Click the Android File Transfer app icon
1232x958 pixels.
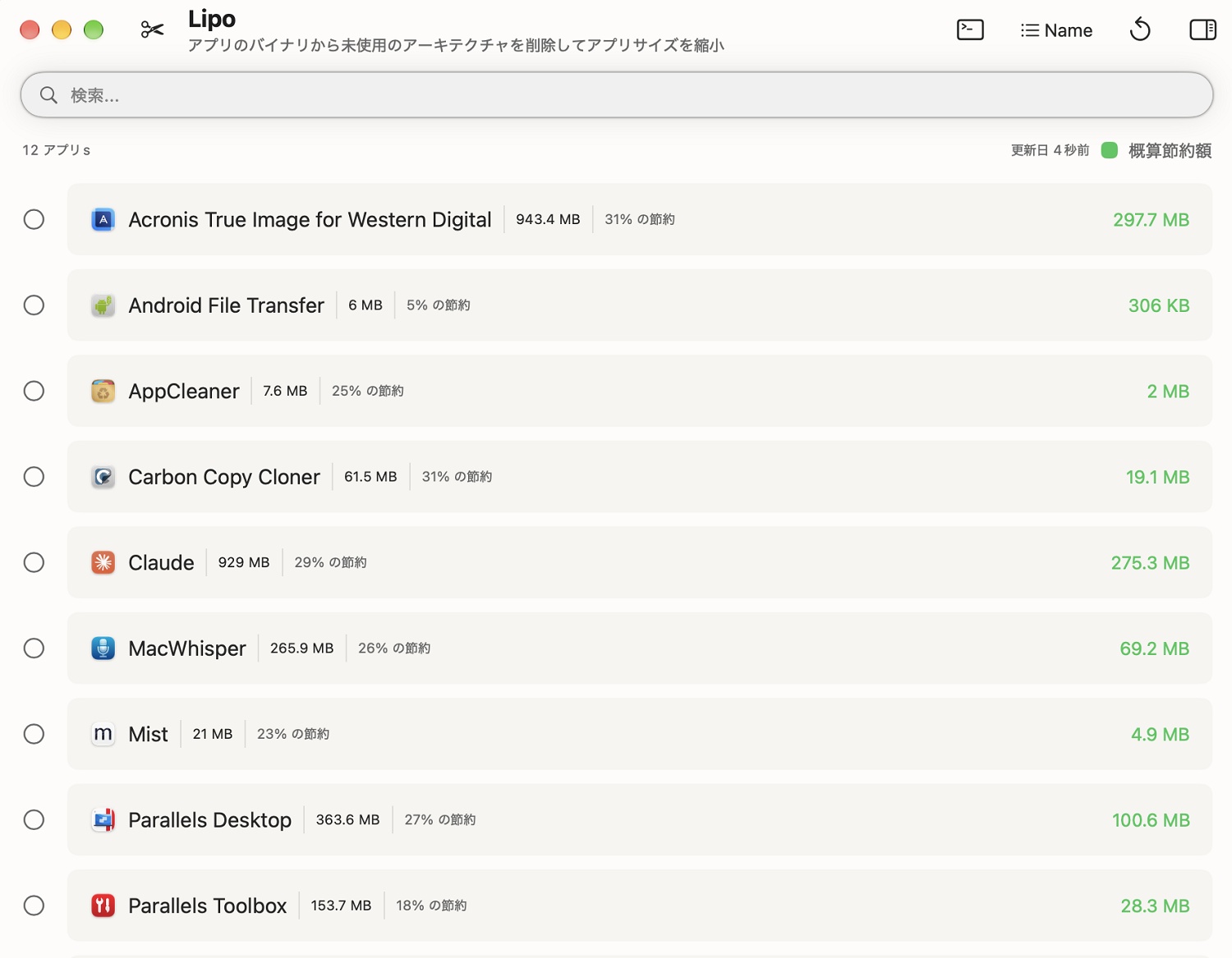[x=103, y=305]
